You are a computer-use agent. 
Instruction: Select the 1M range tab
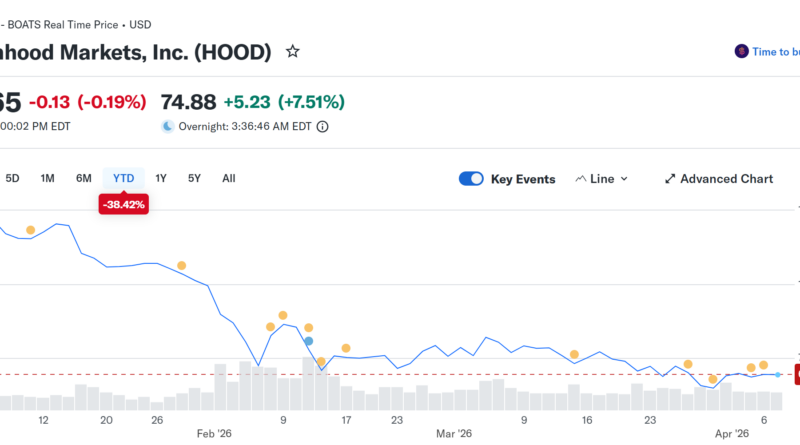tap(47, 178)
